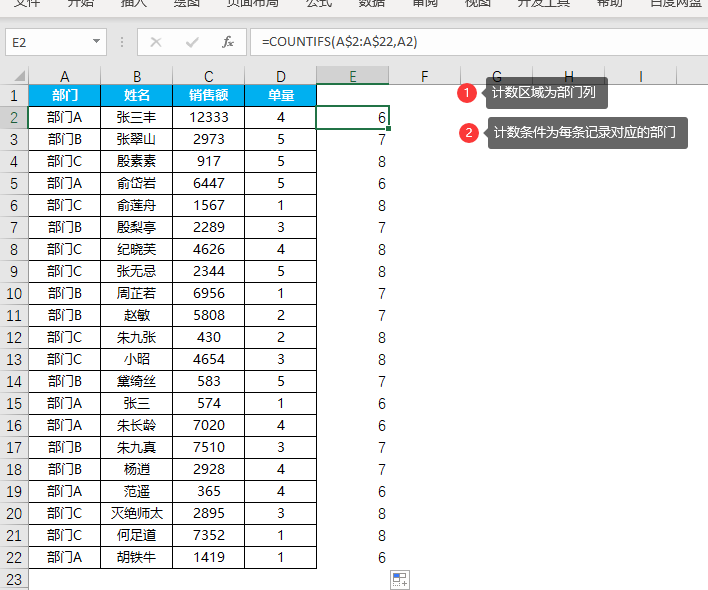Open the Name Box dropdown arrow
Image resolution: width=708 pixels, height=590 pixels.
point(96,42)
